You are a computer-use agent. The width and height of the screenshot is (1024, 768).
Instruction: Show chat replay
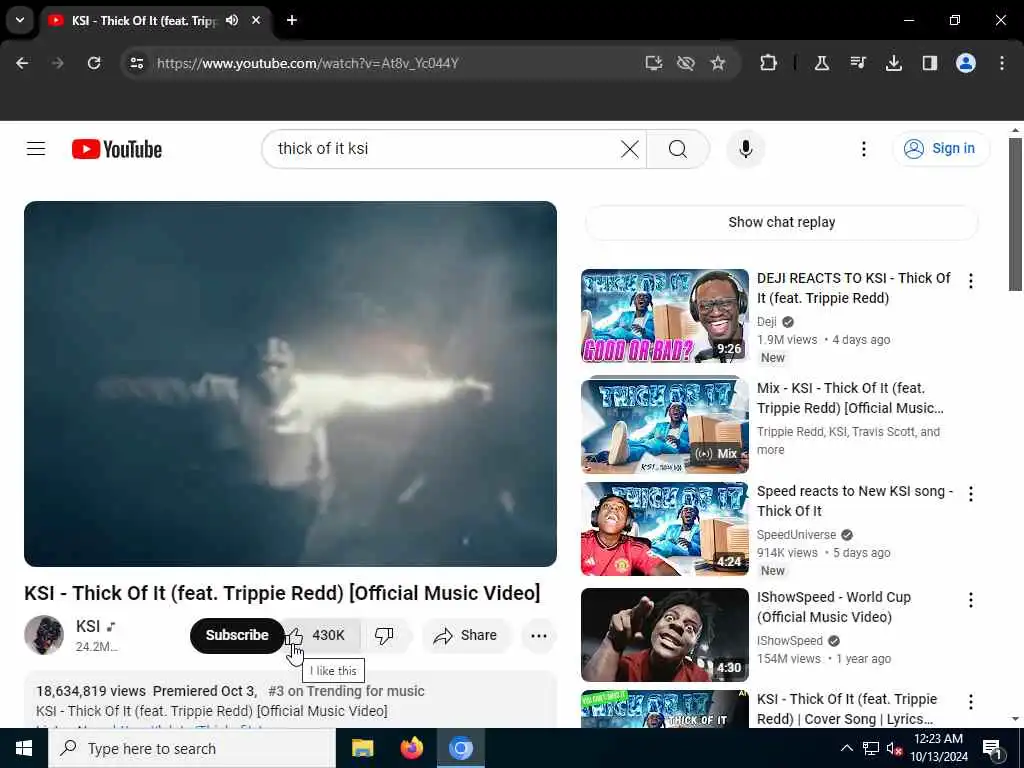782,222
